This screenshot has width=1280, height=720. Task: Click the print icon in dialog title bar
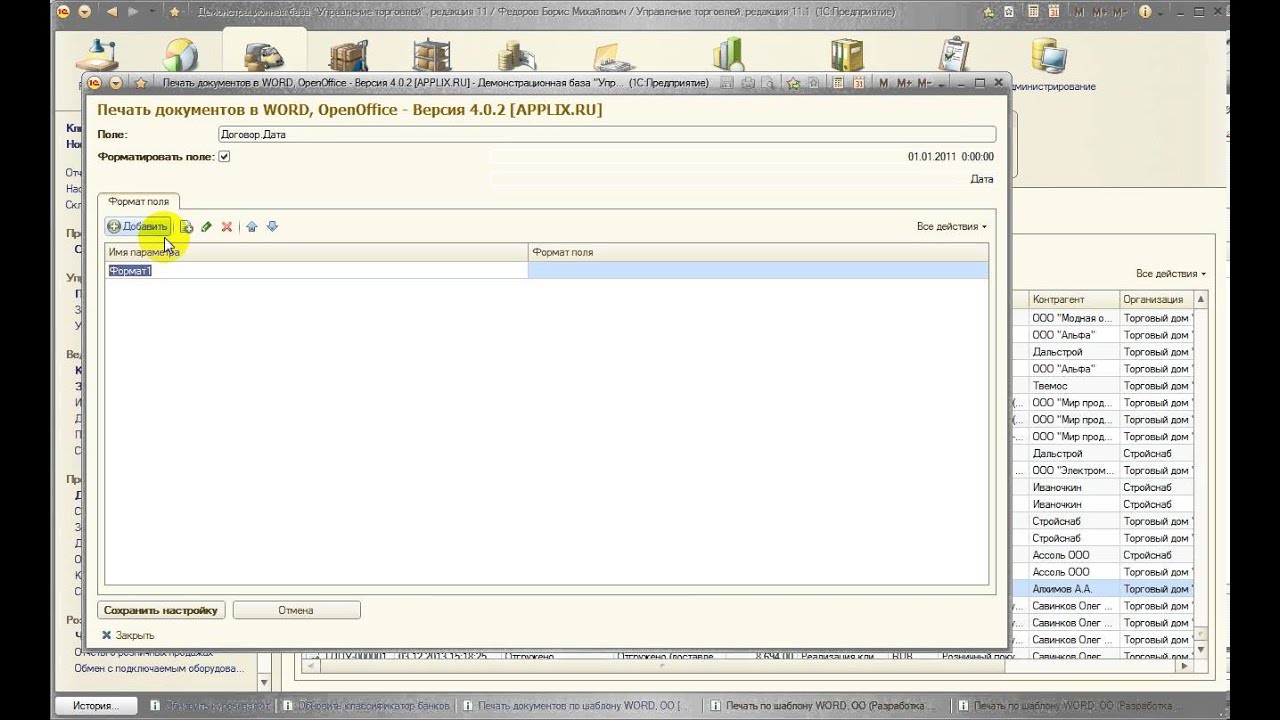[748, 83]
